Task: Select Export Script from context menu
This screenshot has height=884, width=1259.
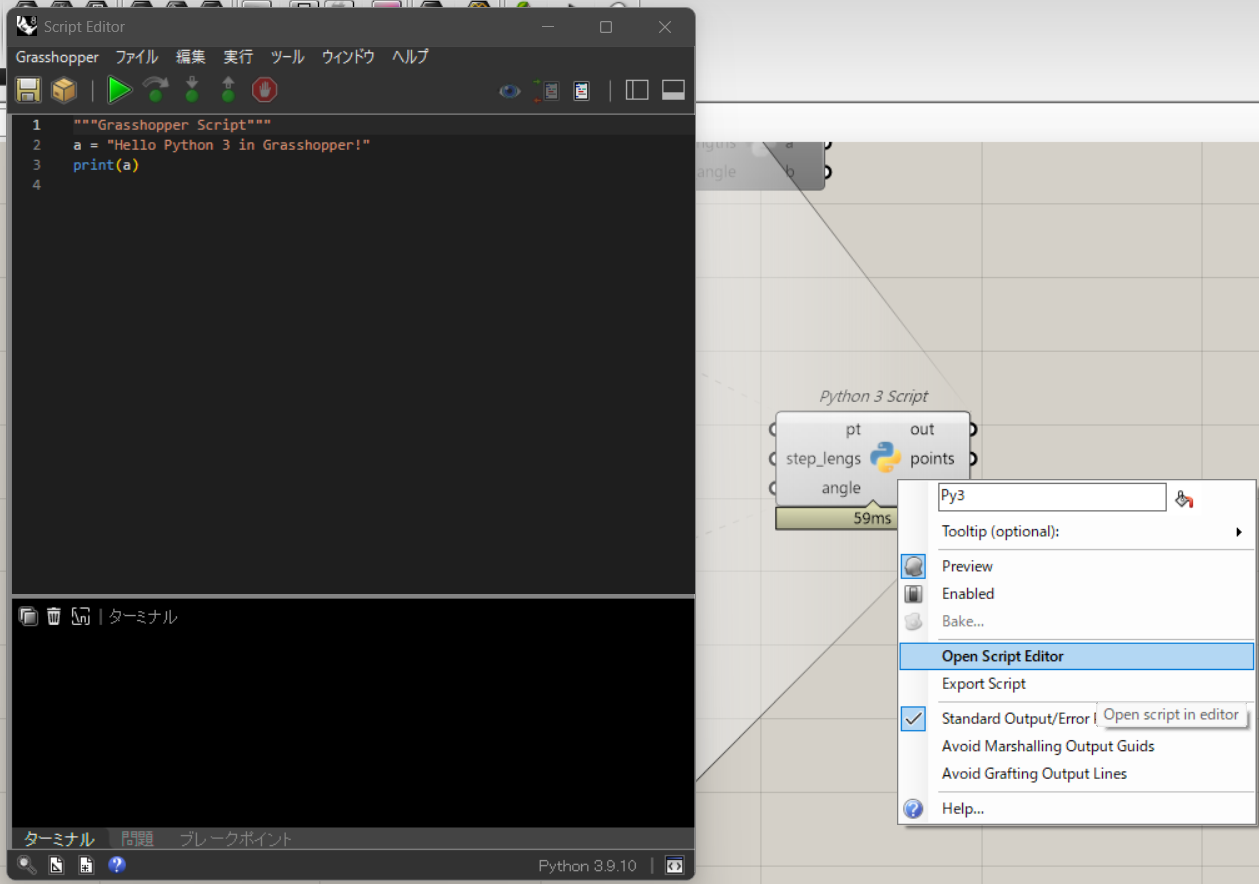Action: point(984,684)
